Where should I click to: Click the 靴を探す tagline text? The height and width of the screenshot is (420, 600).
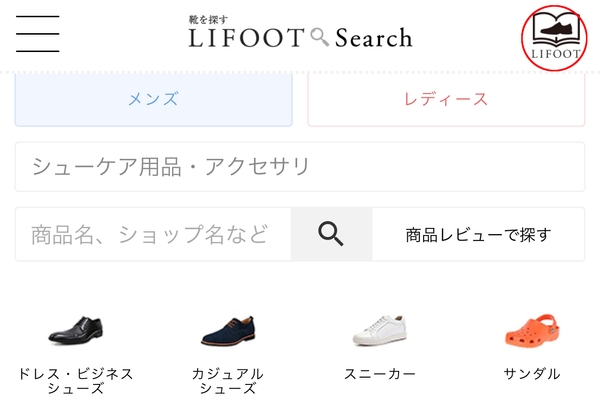pos(208,19)
